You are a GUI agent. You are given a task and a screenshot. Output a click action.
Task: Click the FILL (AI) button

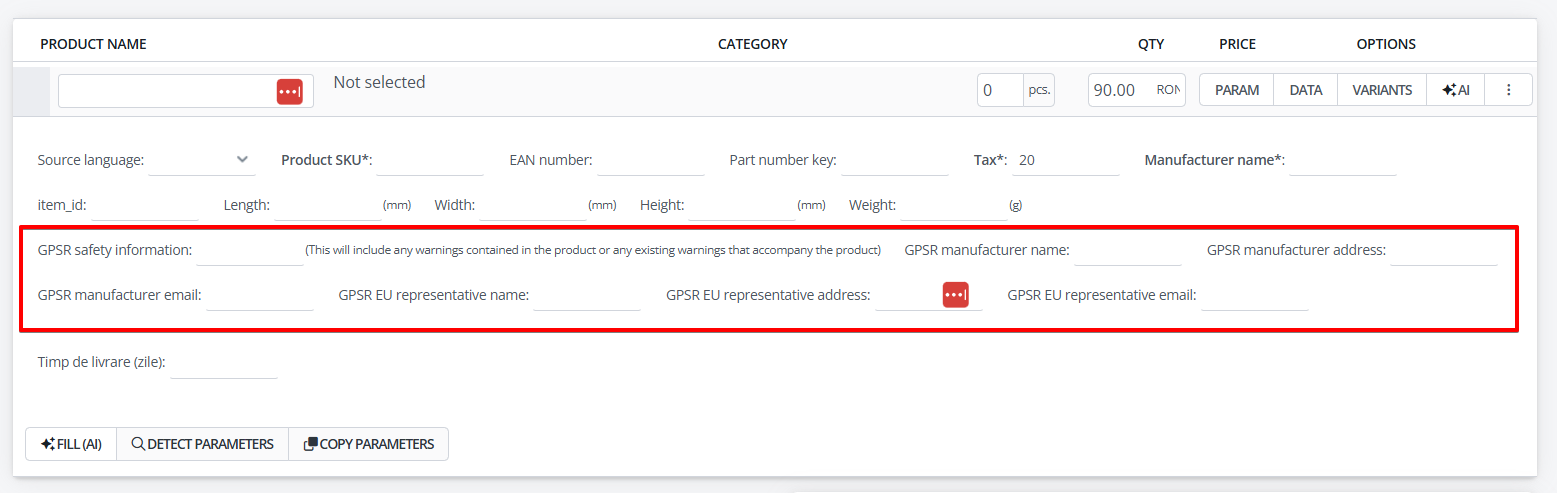point(71,444)
